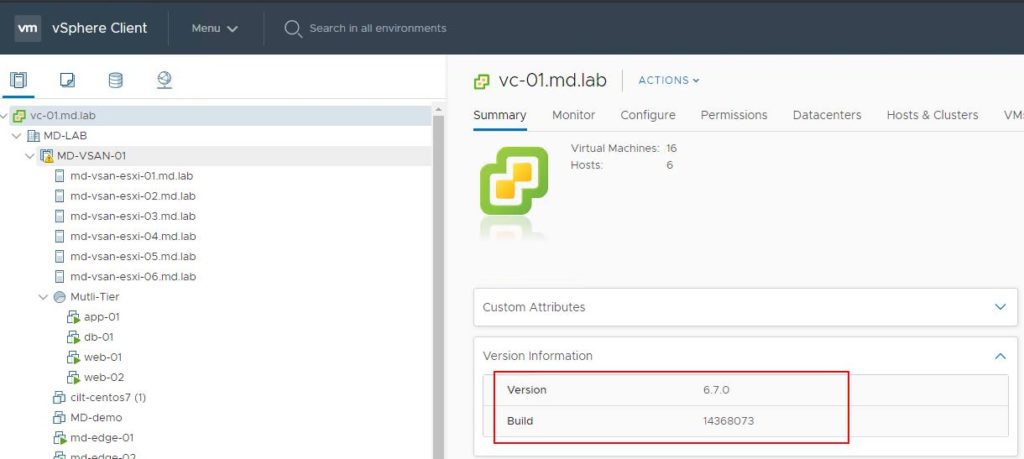Select md-vsan-esxi-04.md.lab in the tree
The height and width of the screenshot is (459, 1024).
pos(133,236)
